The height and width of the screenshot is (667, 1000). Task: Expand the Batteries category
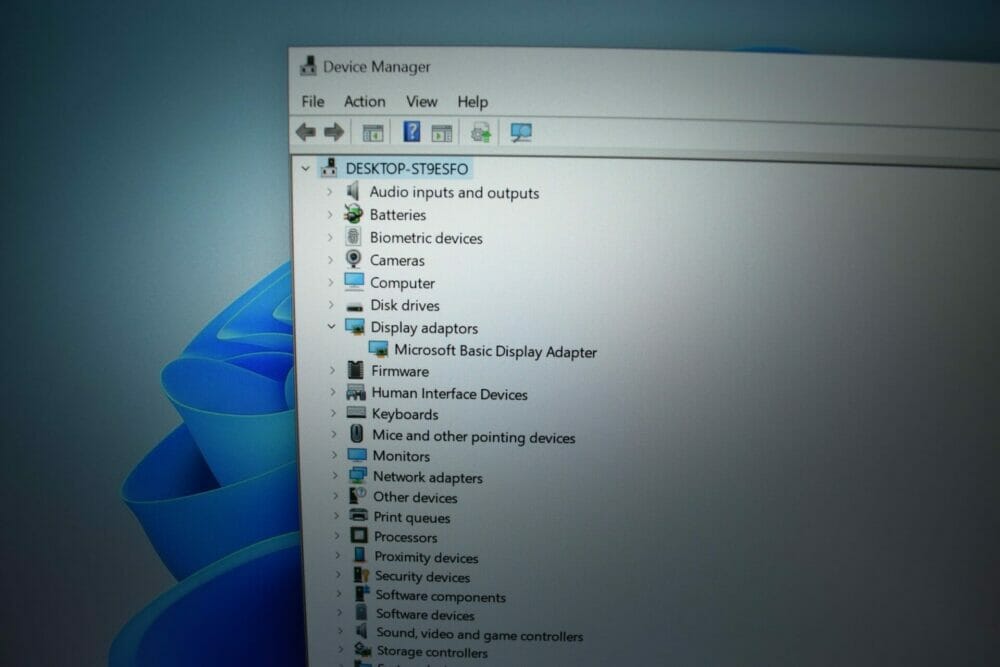coord(330,214)
